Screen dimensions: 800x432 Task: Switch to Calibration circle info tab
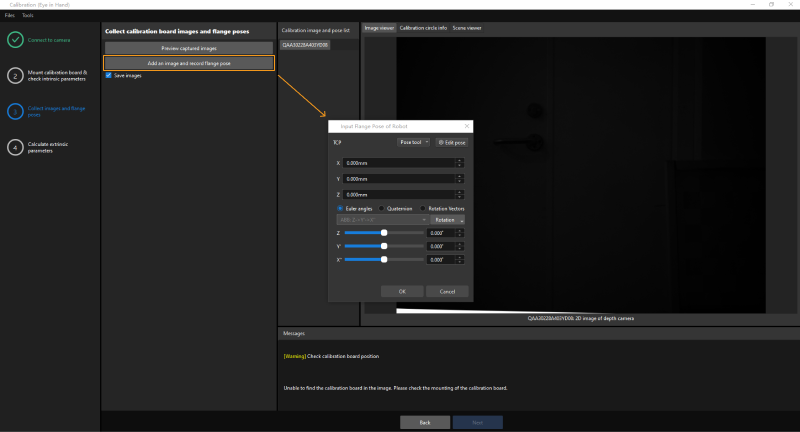(423, 28)
